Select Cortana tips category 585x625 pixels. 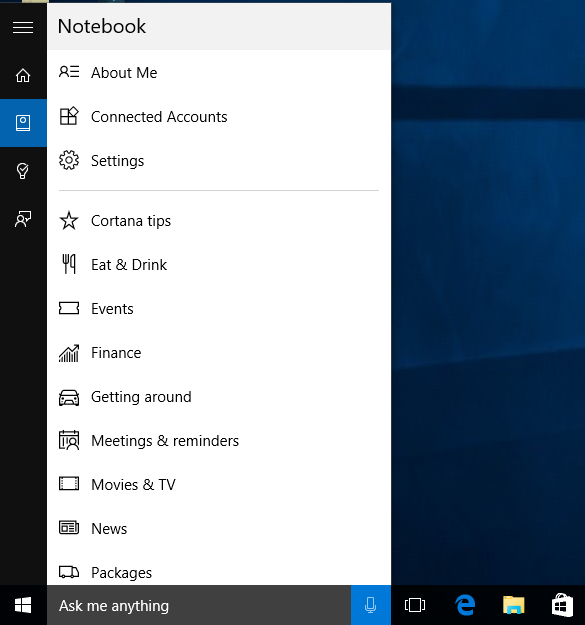(219, 220)
